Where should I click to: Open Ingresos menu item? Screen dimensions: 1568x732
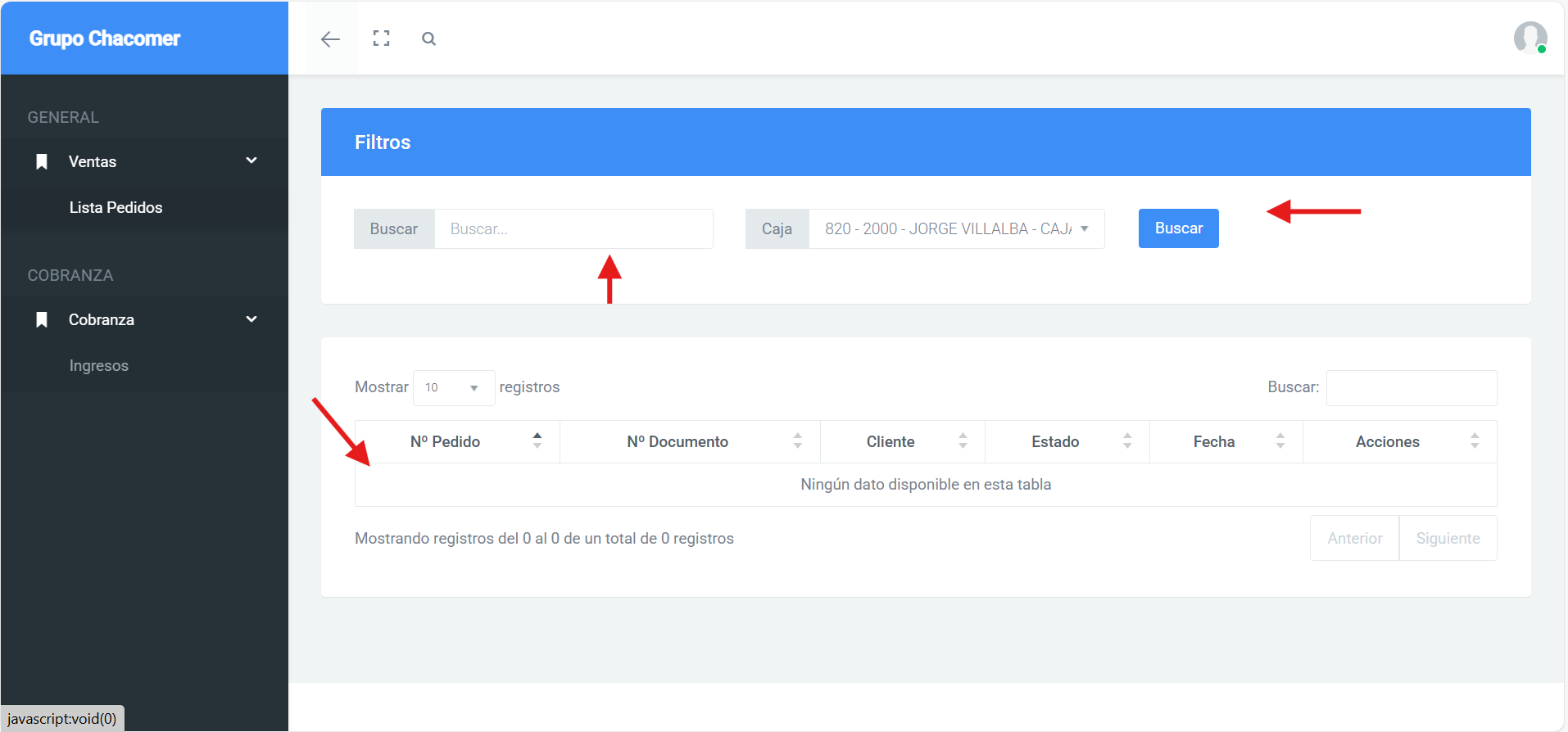click(x=99, y=366)
